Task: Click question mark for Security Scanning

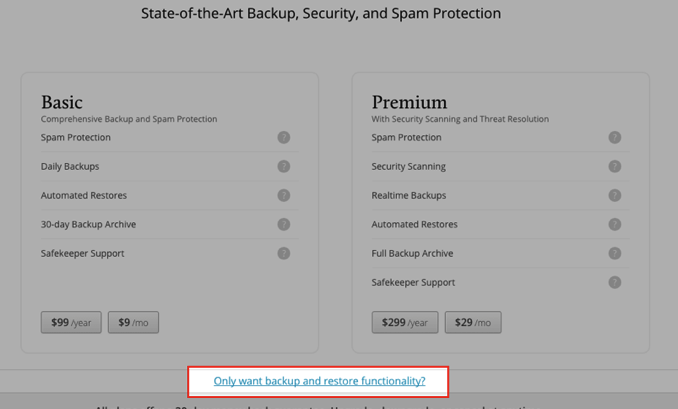Action: (615, 166)
